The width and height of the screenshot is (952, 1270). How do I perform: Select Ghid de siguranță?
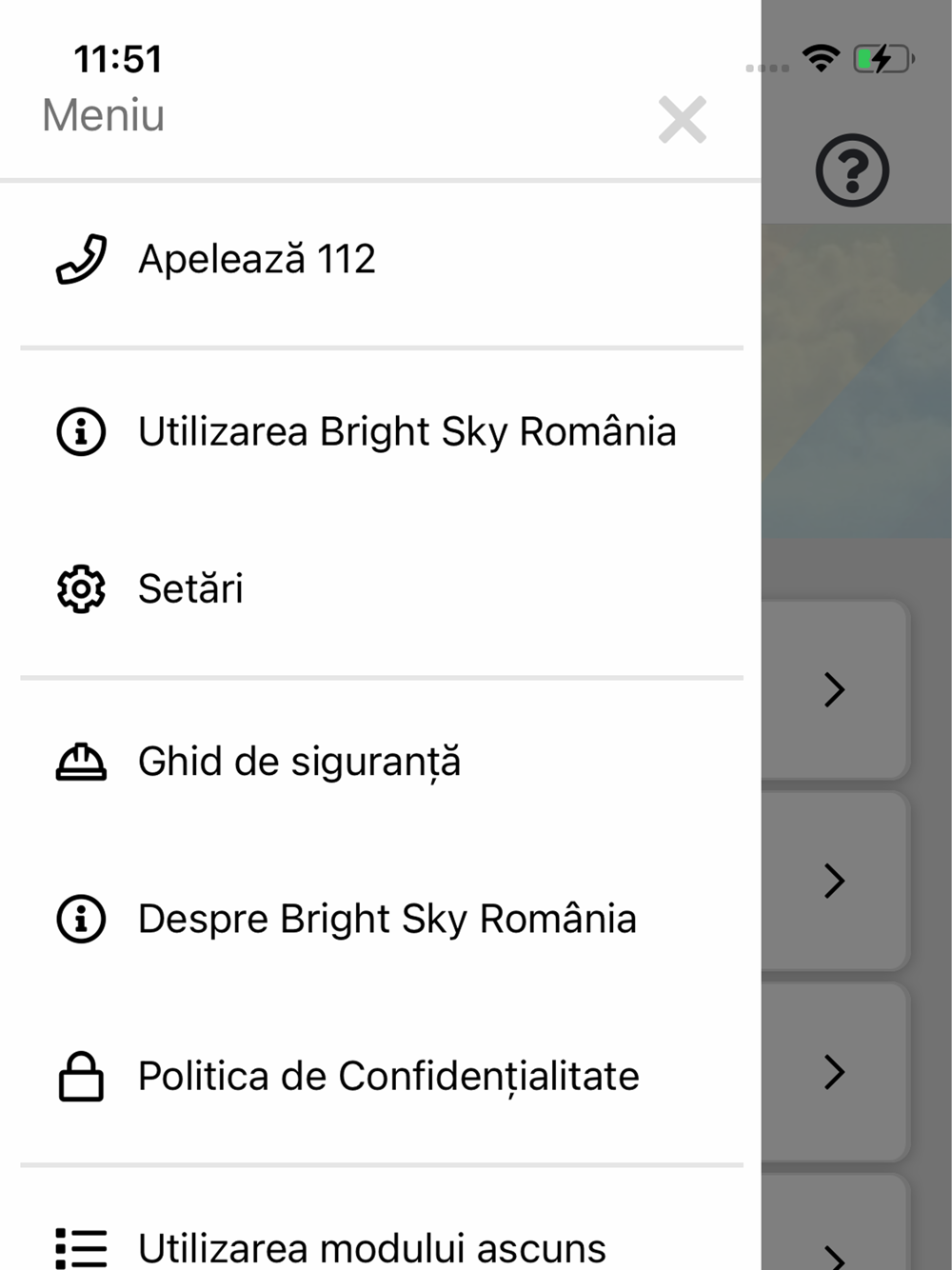click(x=299, y=763)
